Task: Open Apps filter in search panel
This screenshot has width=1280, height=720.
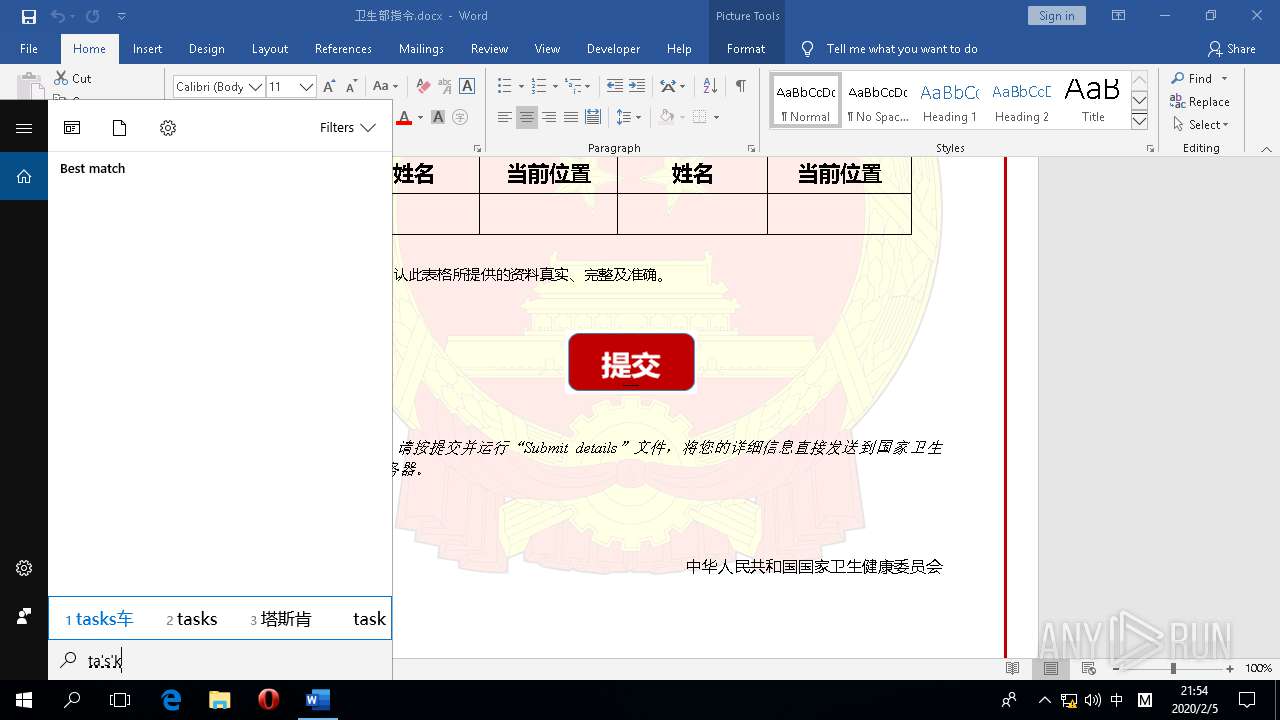Action: pos(72,128)
